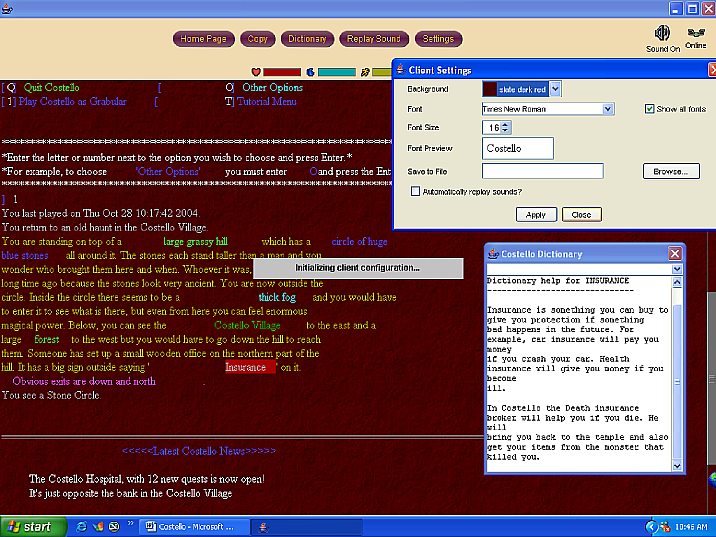Image resolution: width=716 pixels, height=537 pixels.
Task: Select Quit Costello option
Action: point(51,88)
